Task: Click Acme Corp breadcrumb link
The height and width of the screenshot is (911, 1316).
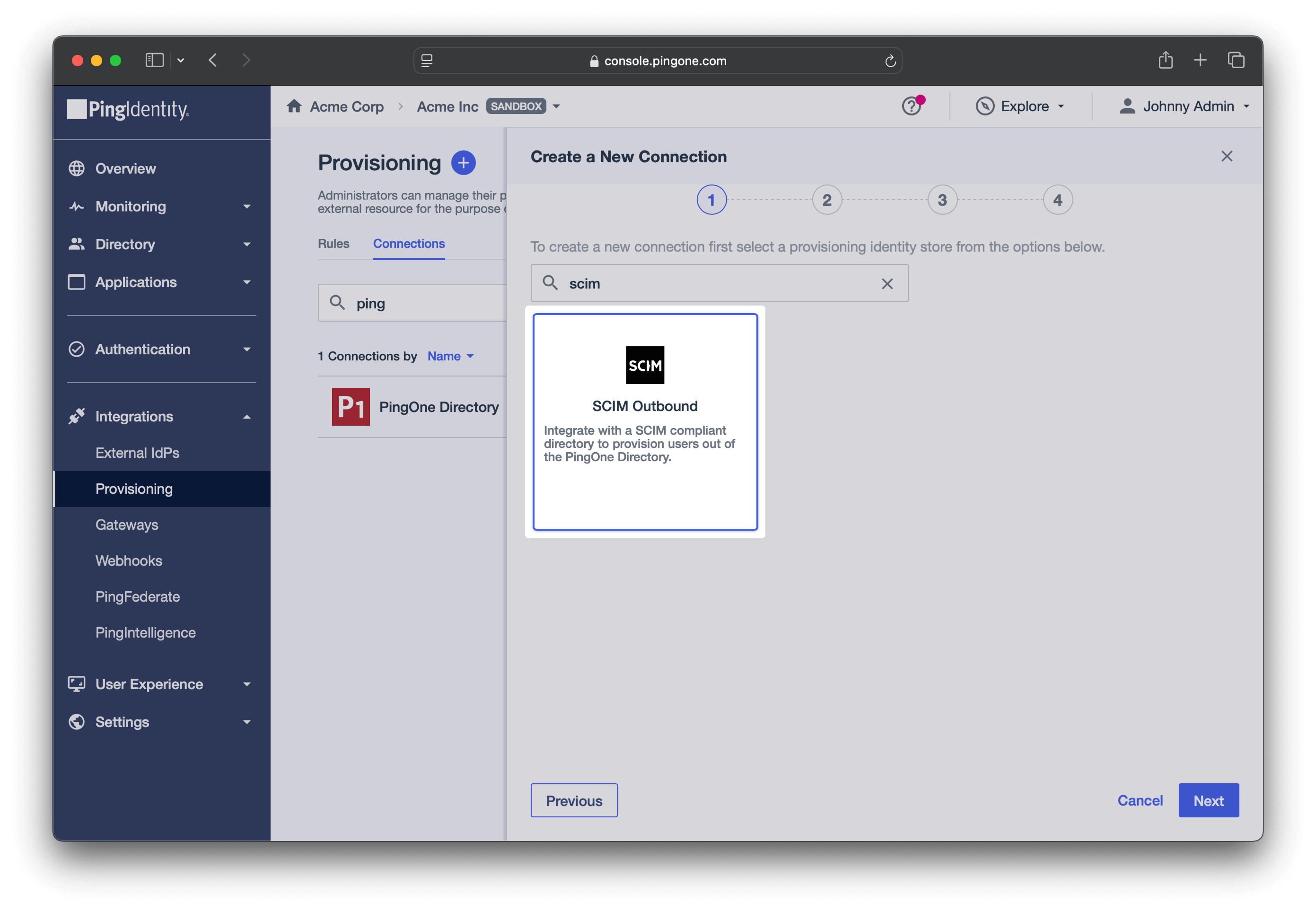Action: point(346,106)
